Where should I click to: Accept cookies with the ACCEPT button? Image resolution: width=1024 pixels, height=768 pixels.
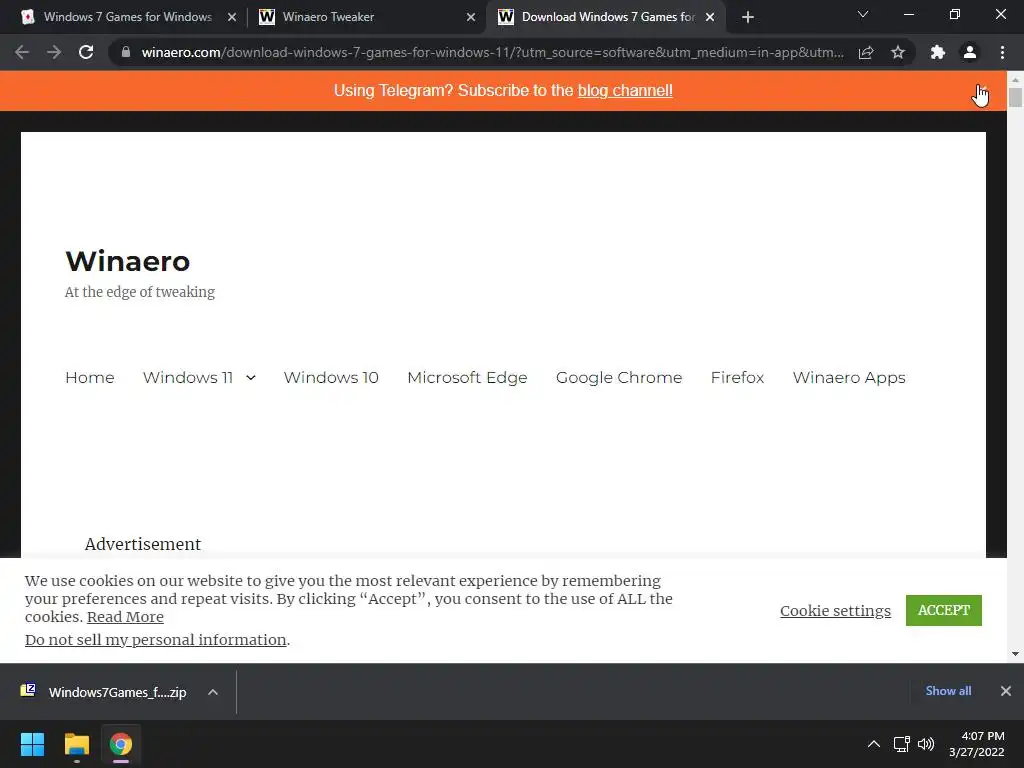[x=944, y=610]
